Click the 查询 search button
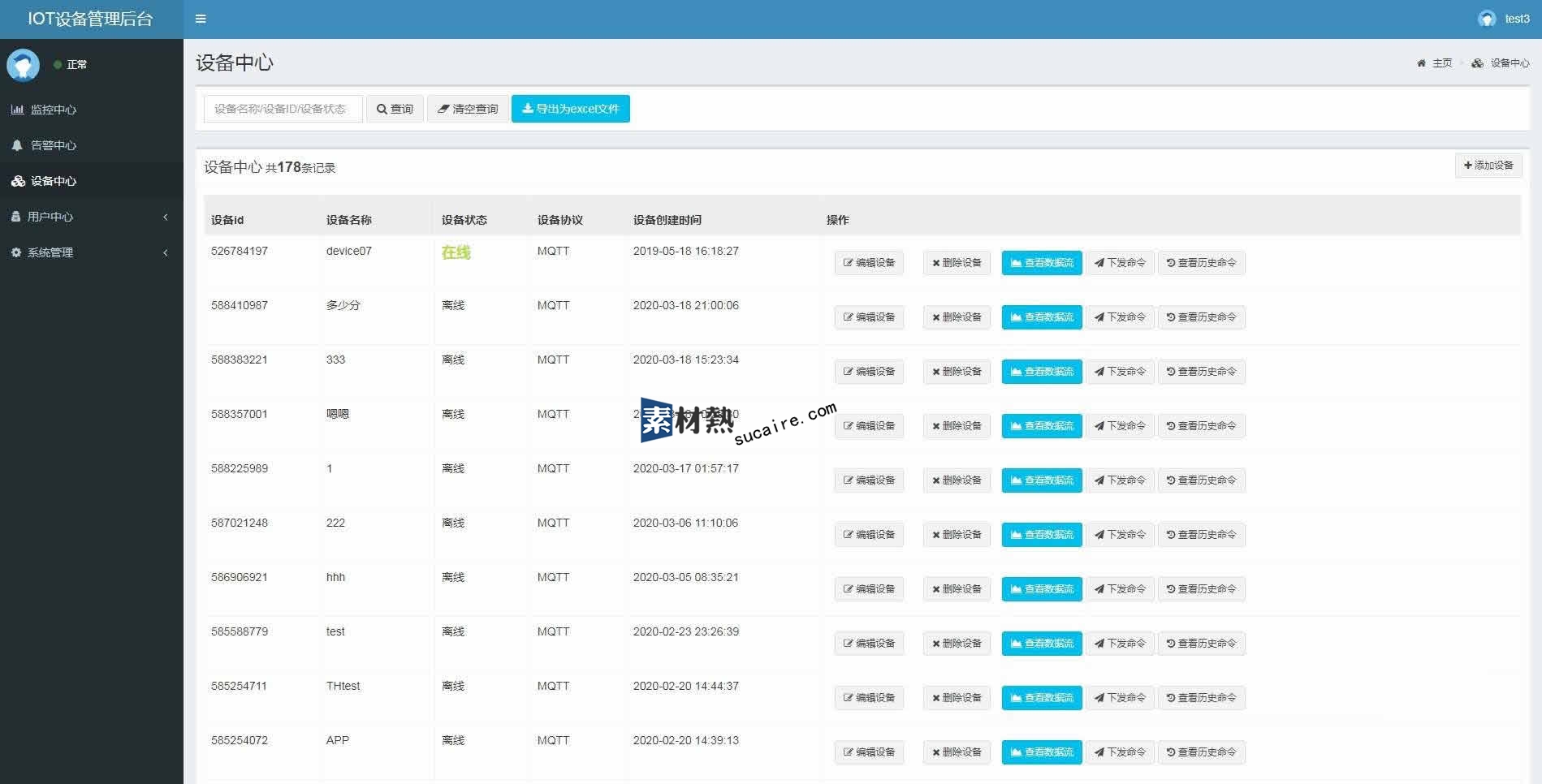Viewport: 1542px width, 784px height. tap(395, 109)
